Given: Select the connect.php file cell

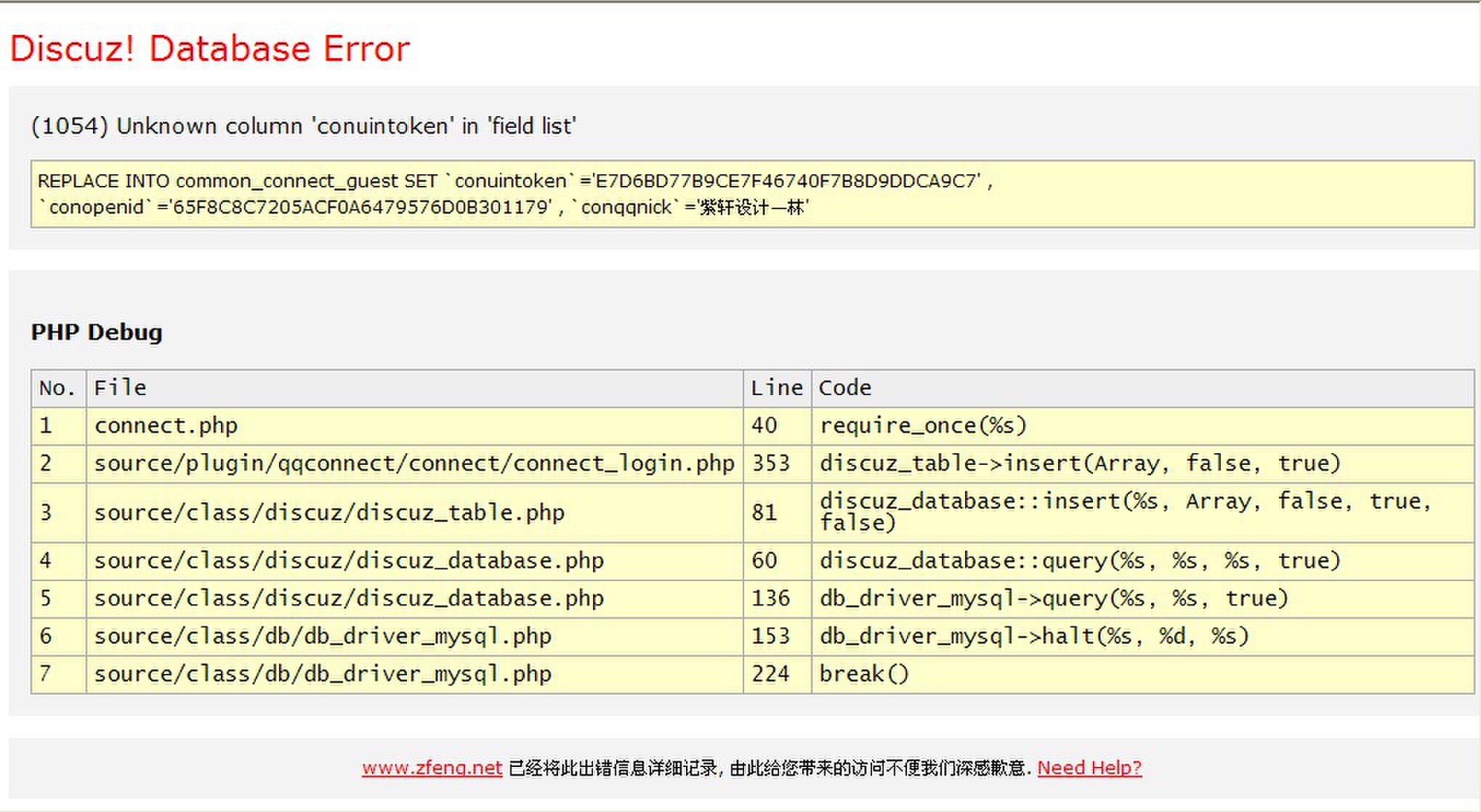Looking at the screenshot, I should [415, 426].
